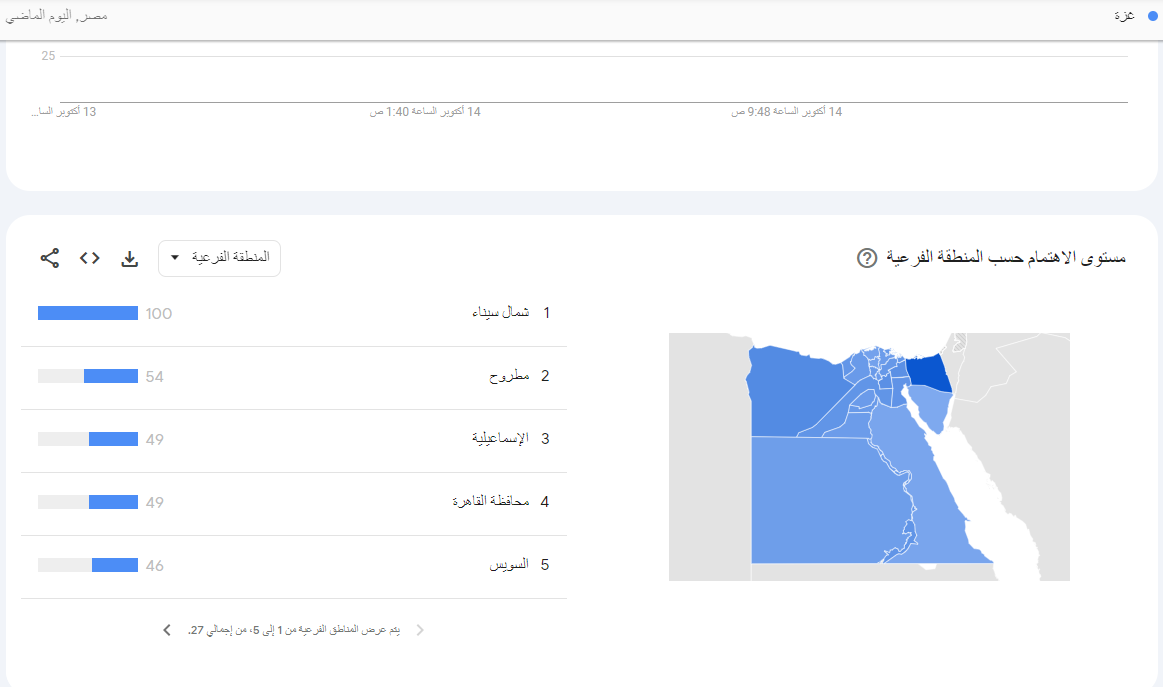Screen dimensions: 1163x687
Task: Go to next page of subregions
Action: point(166,630)
